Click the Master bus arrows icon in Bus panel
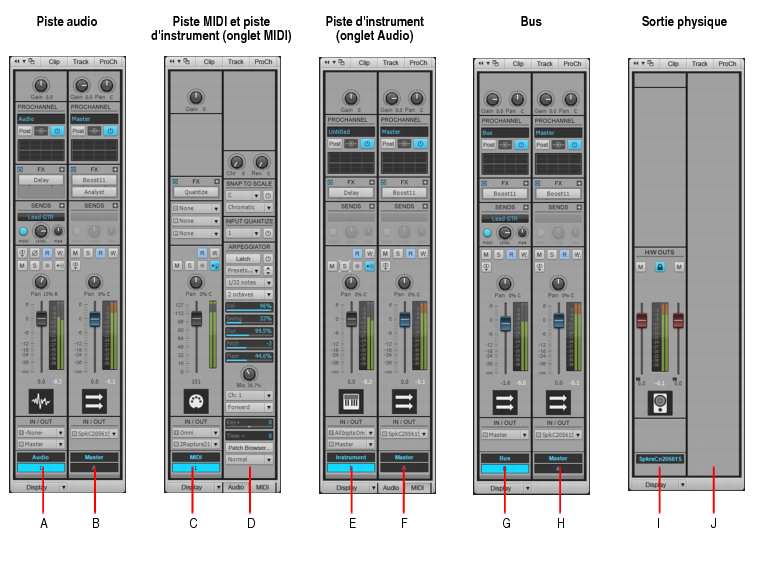 coord(558,403)
